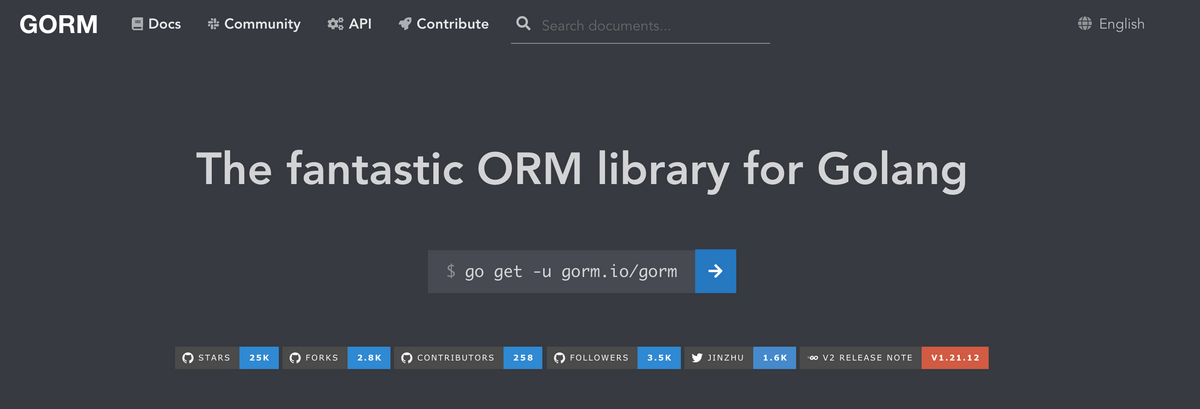Click the globe language icon
The height and width of the screenshot is (409, 1200).
tap(1085, 24)
